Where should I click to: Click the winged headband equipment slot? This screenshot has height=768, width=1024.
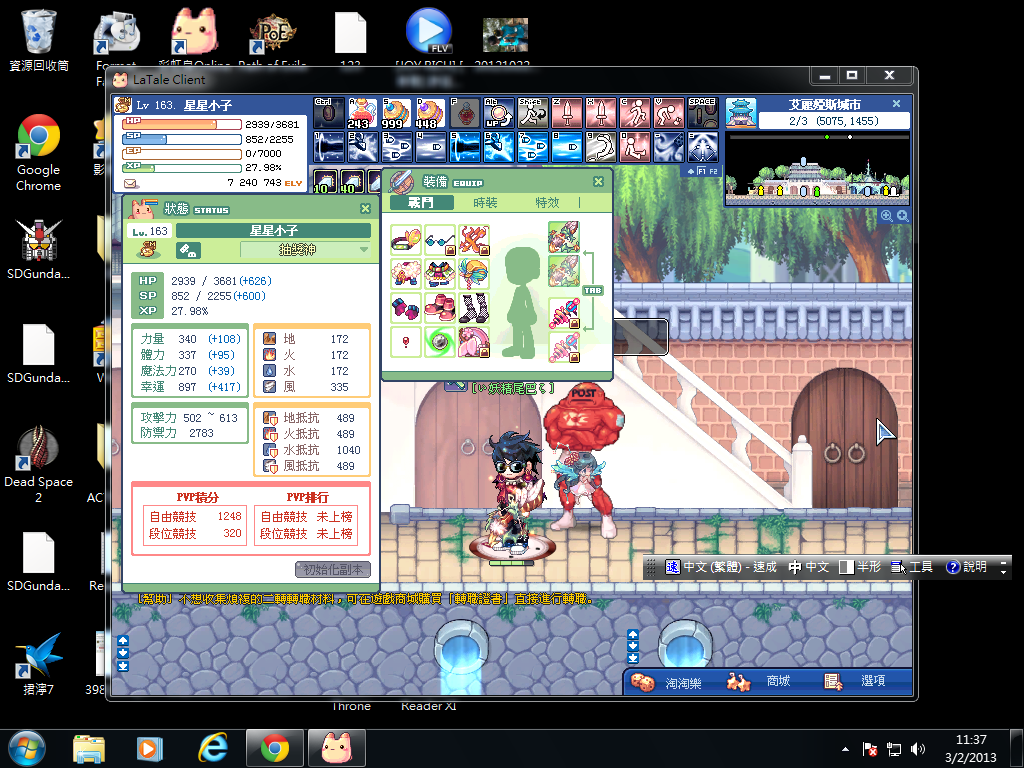406,240
